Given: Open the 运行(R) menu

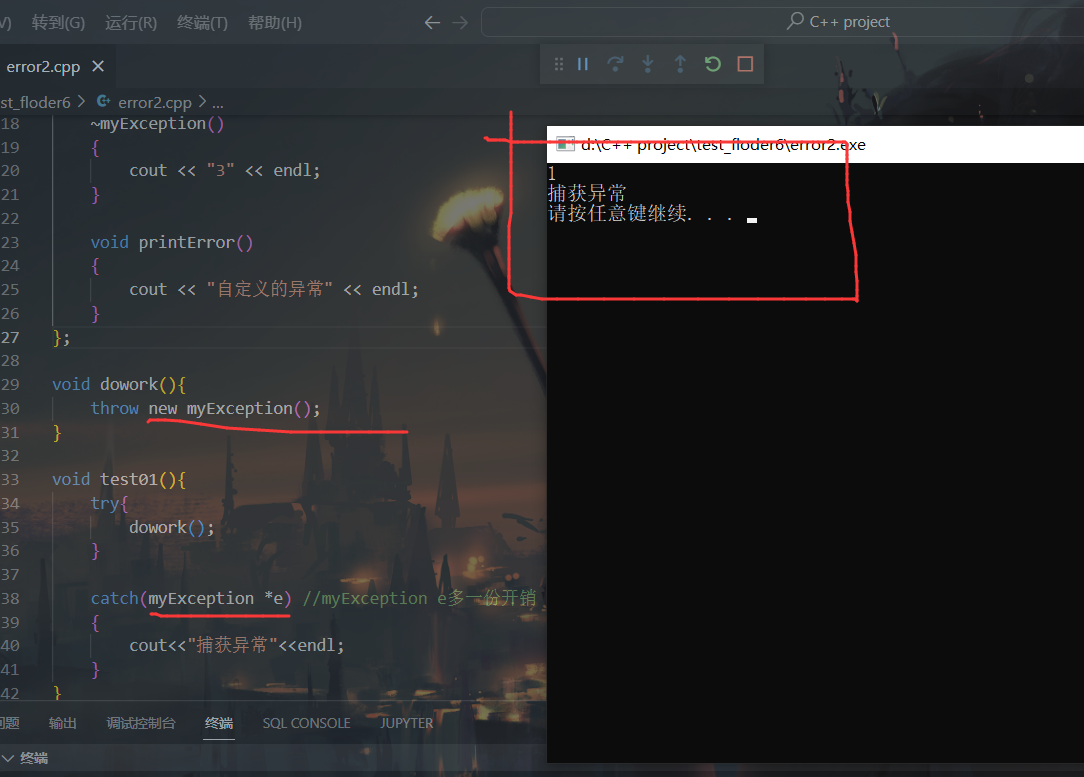Looking at the screenshot, I should pos(130,22).
